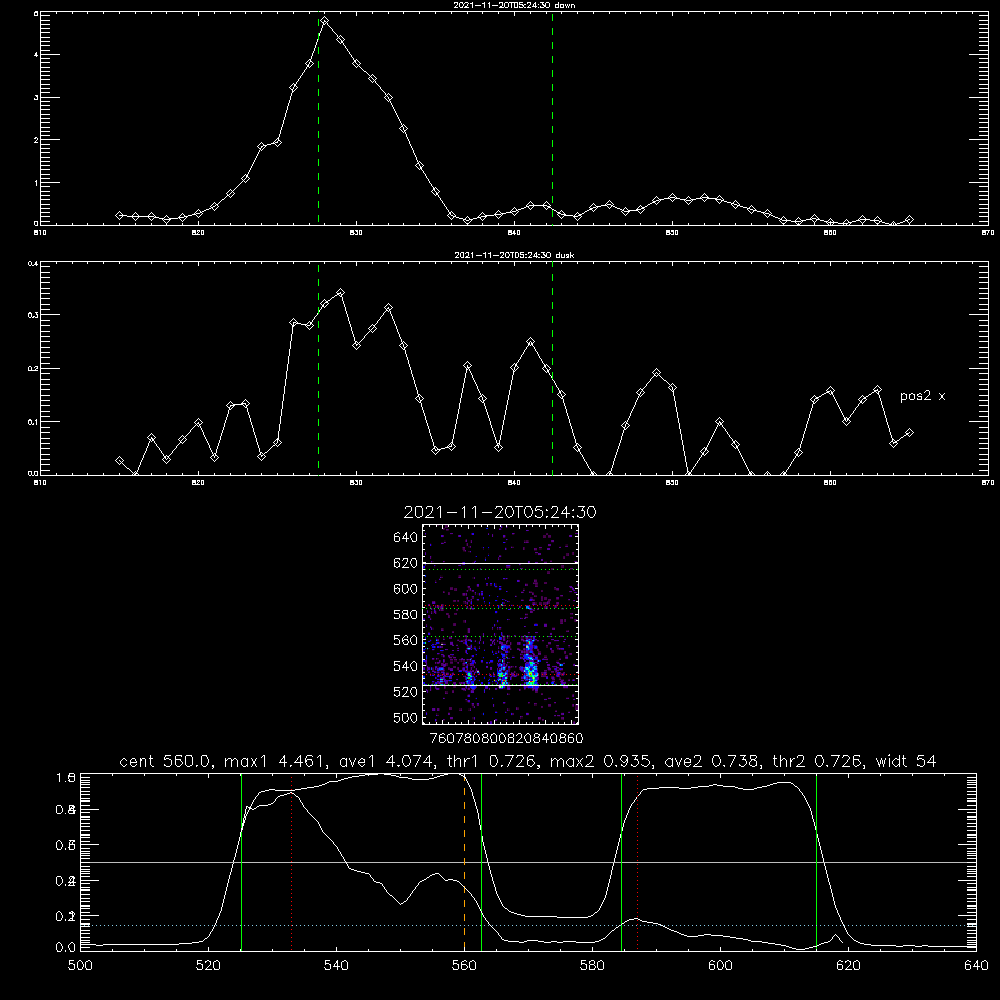Click the '0.0' y-axis label of bottom plot
1000x1000 pixels.
66,948
